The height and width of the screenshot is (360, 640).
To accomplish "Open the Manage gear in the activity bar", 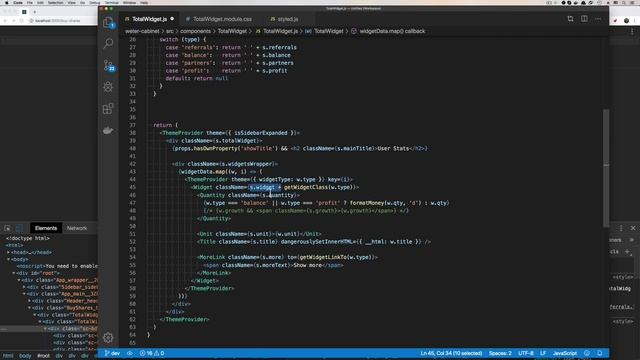I will coord(108,338).
